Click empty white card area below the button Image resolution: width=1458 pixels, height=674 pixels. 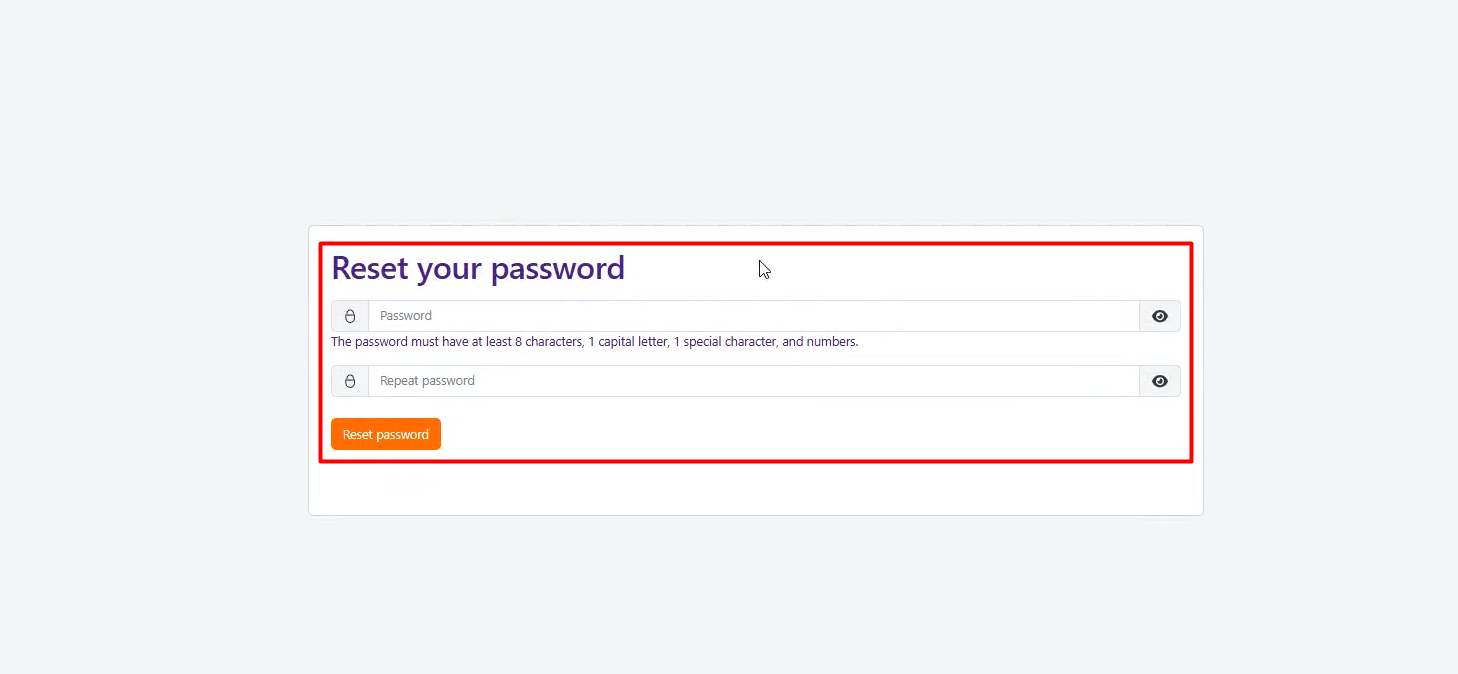pyautogui.click(x=755, y=489)
